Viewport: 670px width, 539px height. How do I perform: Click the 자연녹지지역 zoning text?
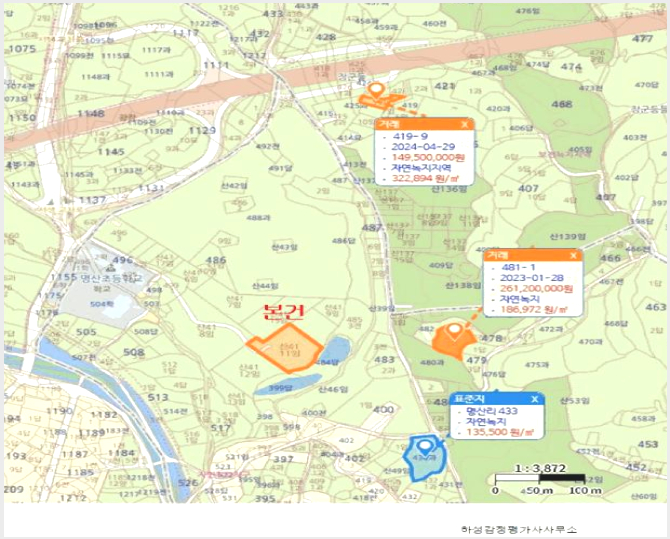(x=421, y=168)
